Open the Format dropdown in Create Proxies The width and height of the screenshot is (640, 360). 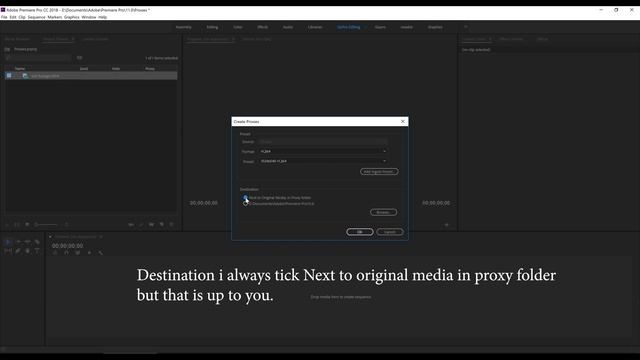coord(322,151)
